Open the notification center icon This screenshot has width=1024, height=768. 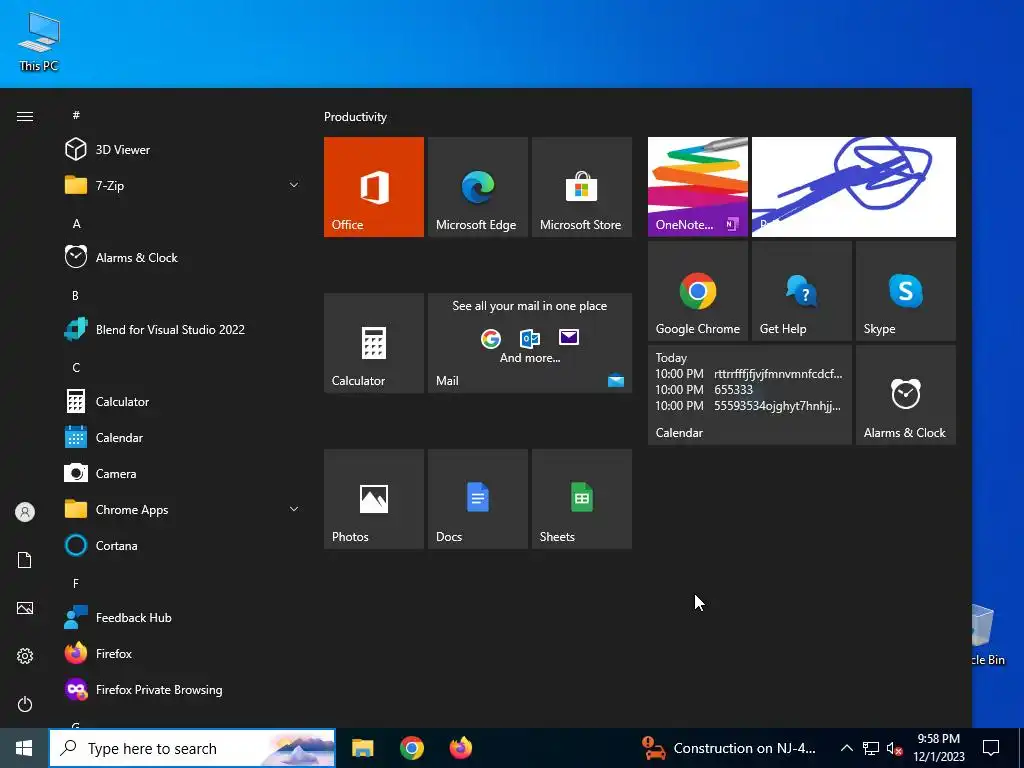[991, 748]
